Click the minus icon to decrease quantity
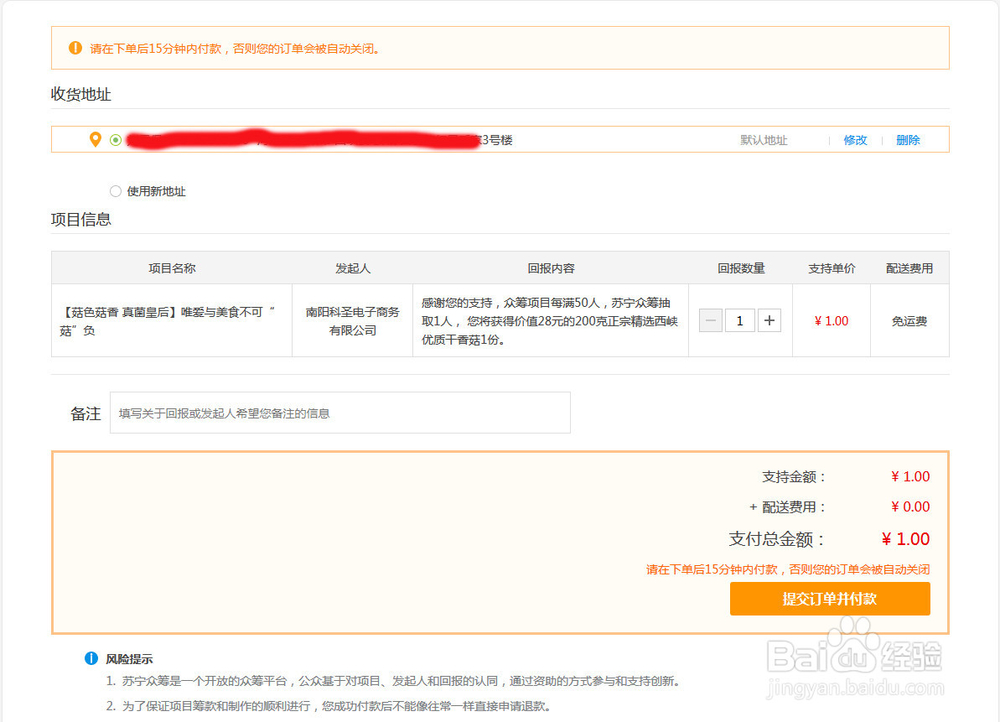Viewport: 1000px width, 722px height. click(711, 320)
